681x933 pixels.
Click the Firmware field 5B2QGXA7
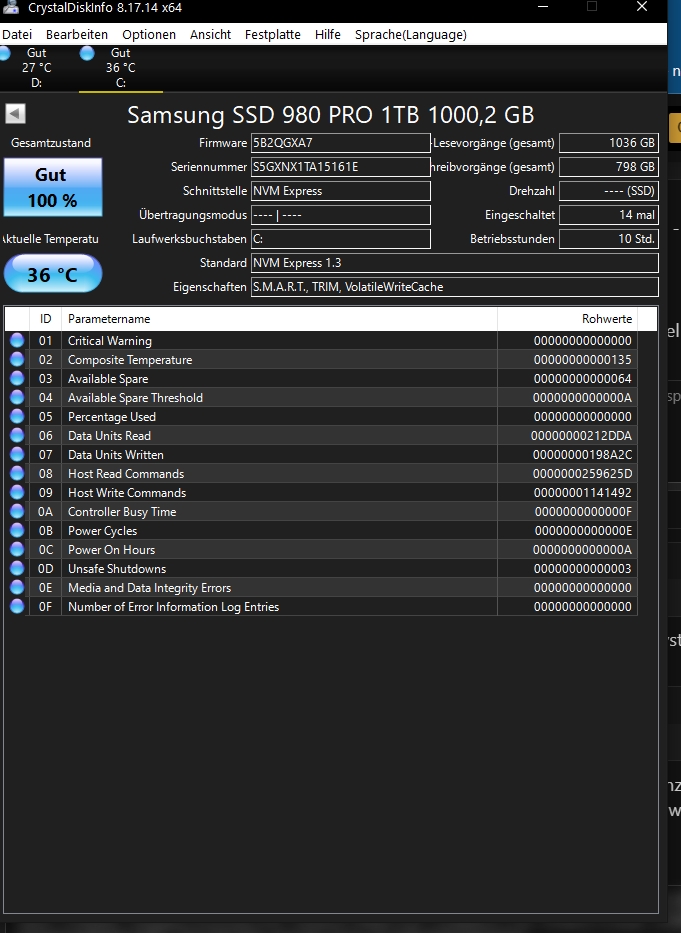340,143
